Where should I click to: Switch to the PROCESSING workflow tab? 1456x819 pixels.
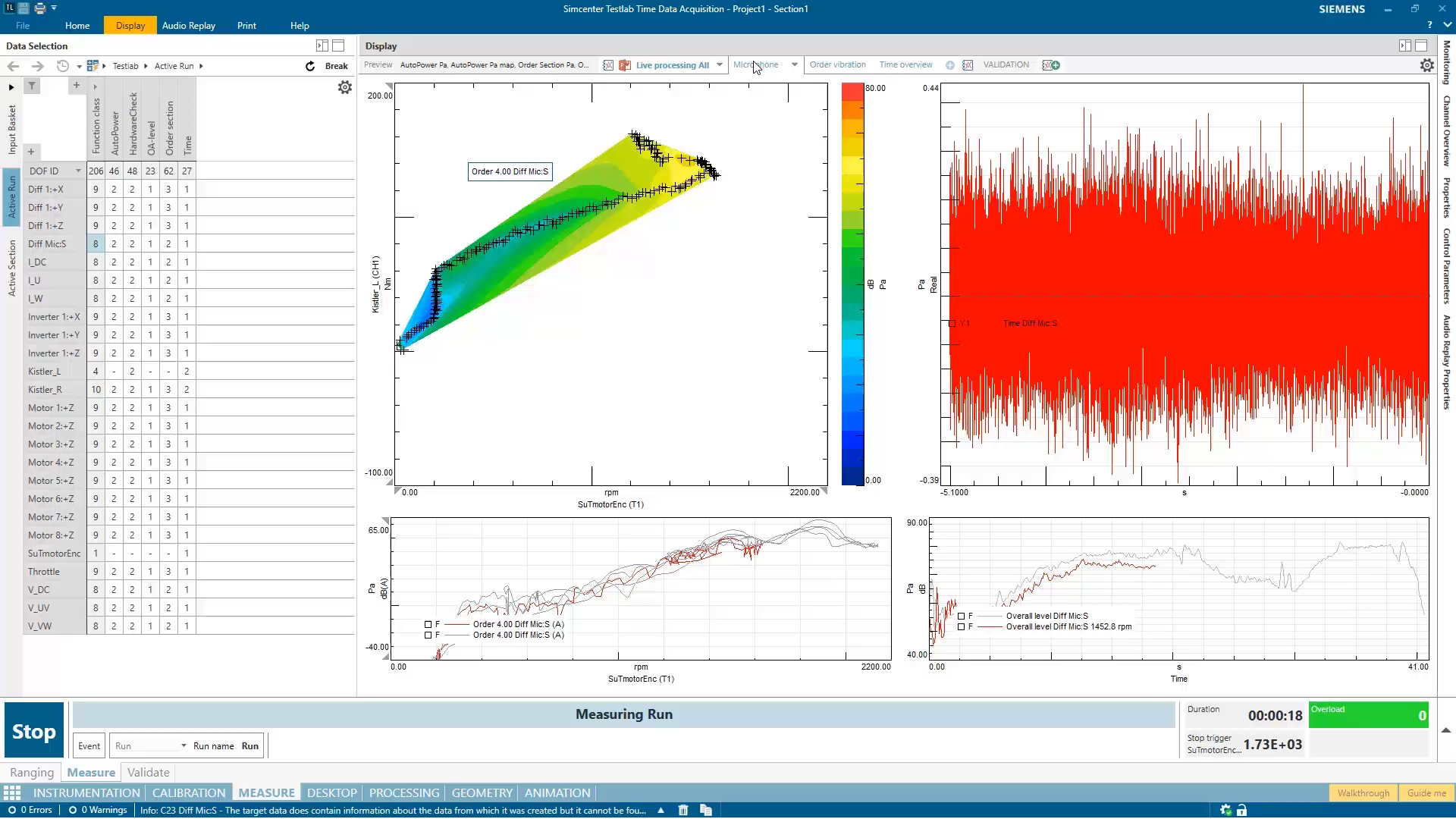coord(403,792)
